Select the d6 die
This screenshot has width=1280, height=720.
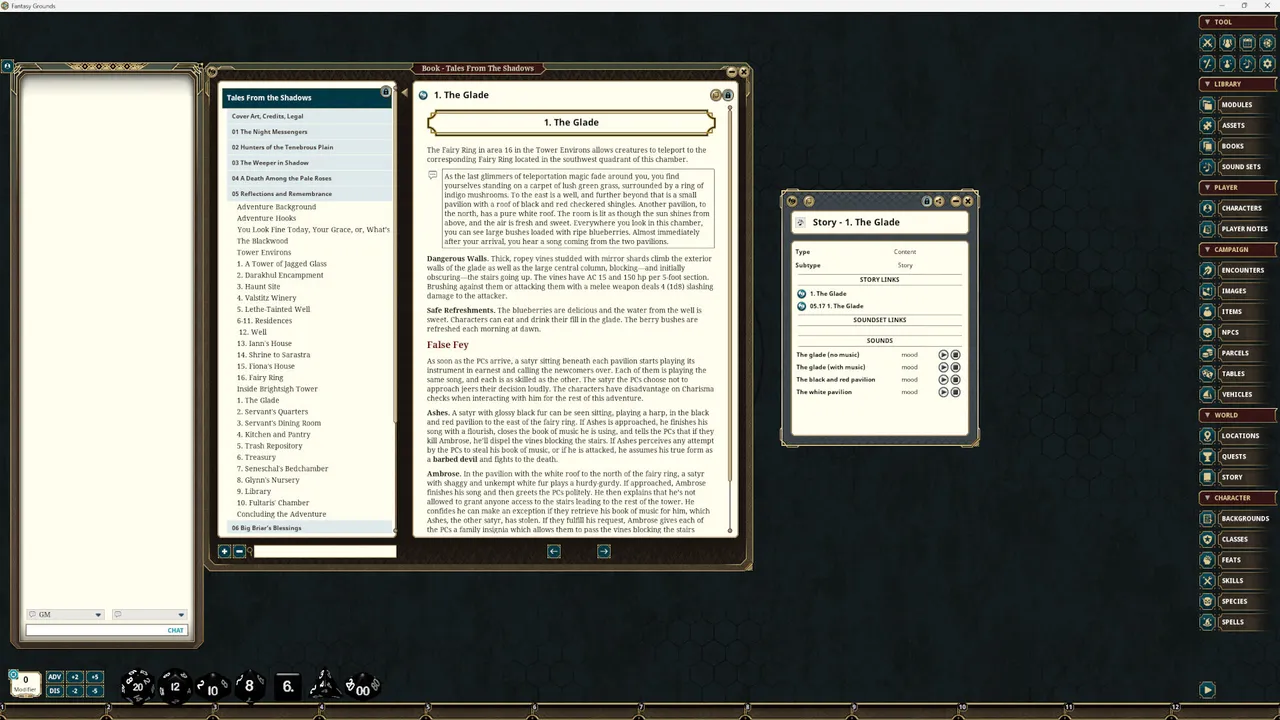(287, 686)
